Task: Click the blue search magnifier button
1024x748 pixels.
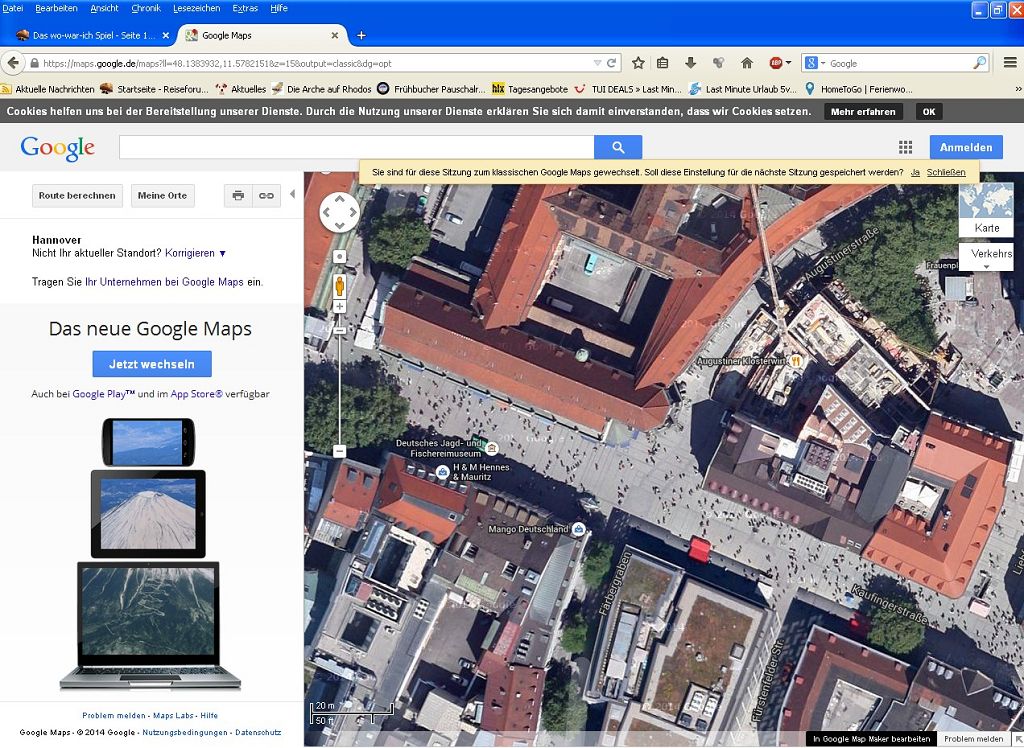Action: point(618,147)
